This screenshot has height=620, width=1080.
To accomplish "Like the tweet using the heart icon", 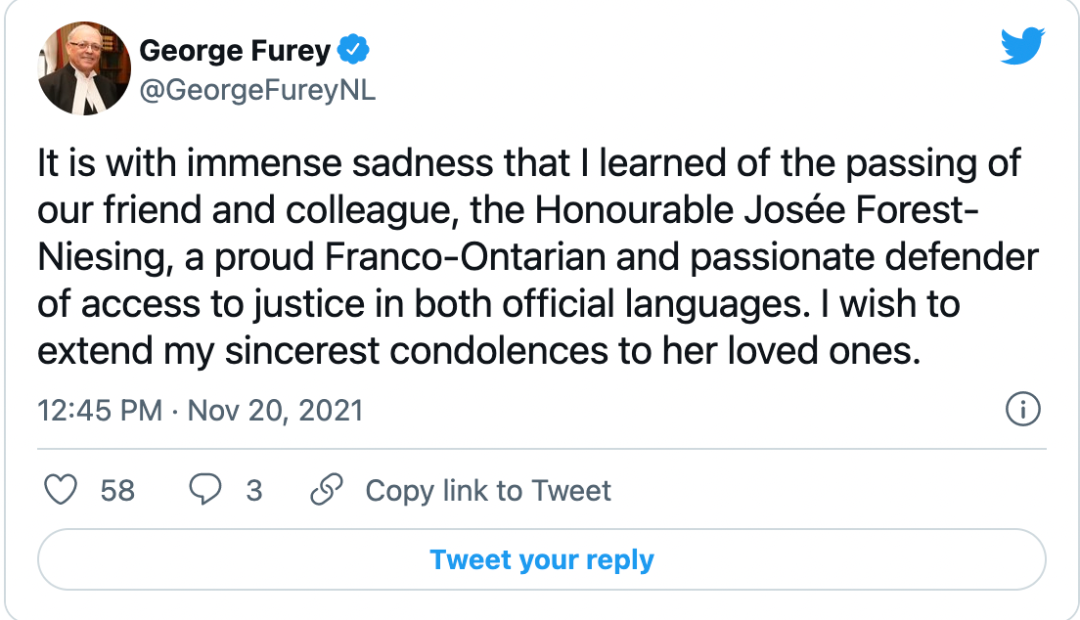I will coord(63,490).
